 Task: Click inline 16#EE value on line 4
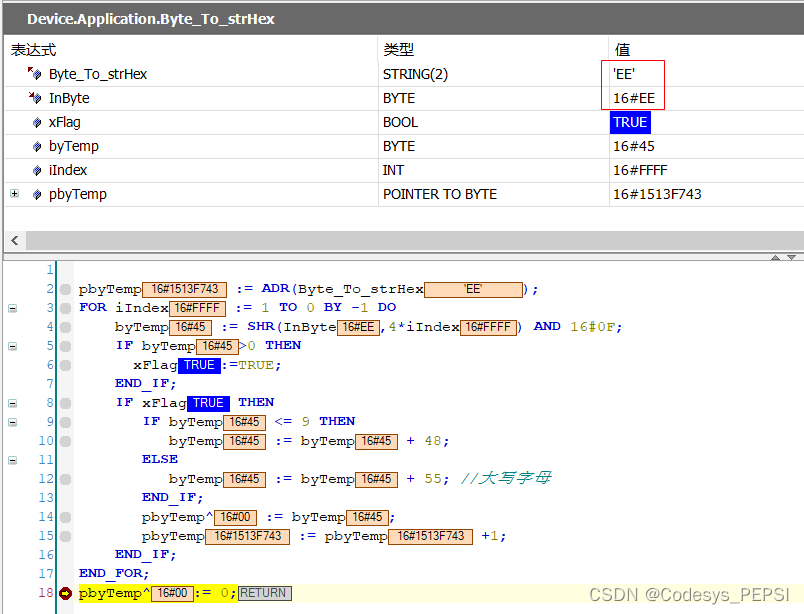click(x=358, y=327)
